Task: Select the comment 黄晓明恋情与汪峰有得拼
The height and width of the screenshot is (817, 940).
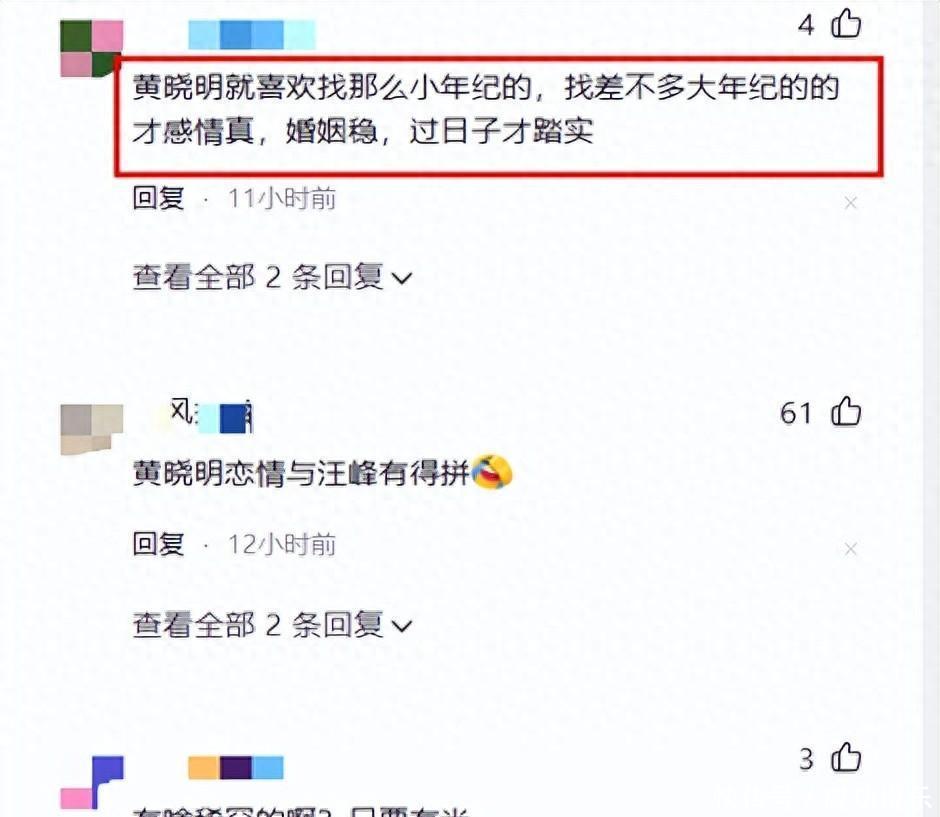Action: click(x=301, y=473)
